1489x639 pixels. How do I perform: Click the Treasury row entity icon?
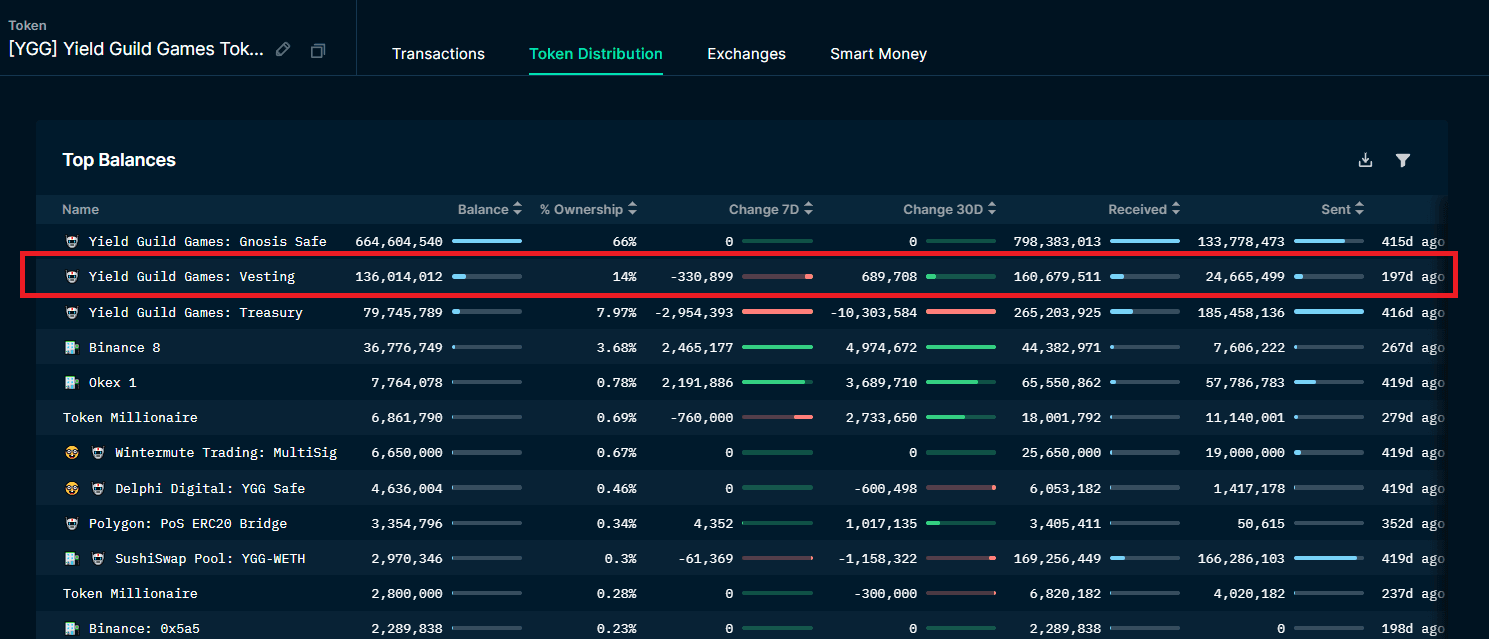click(71, 313)
